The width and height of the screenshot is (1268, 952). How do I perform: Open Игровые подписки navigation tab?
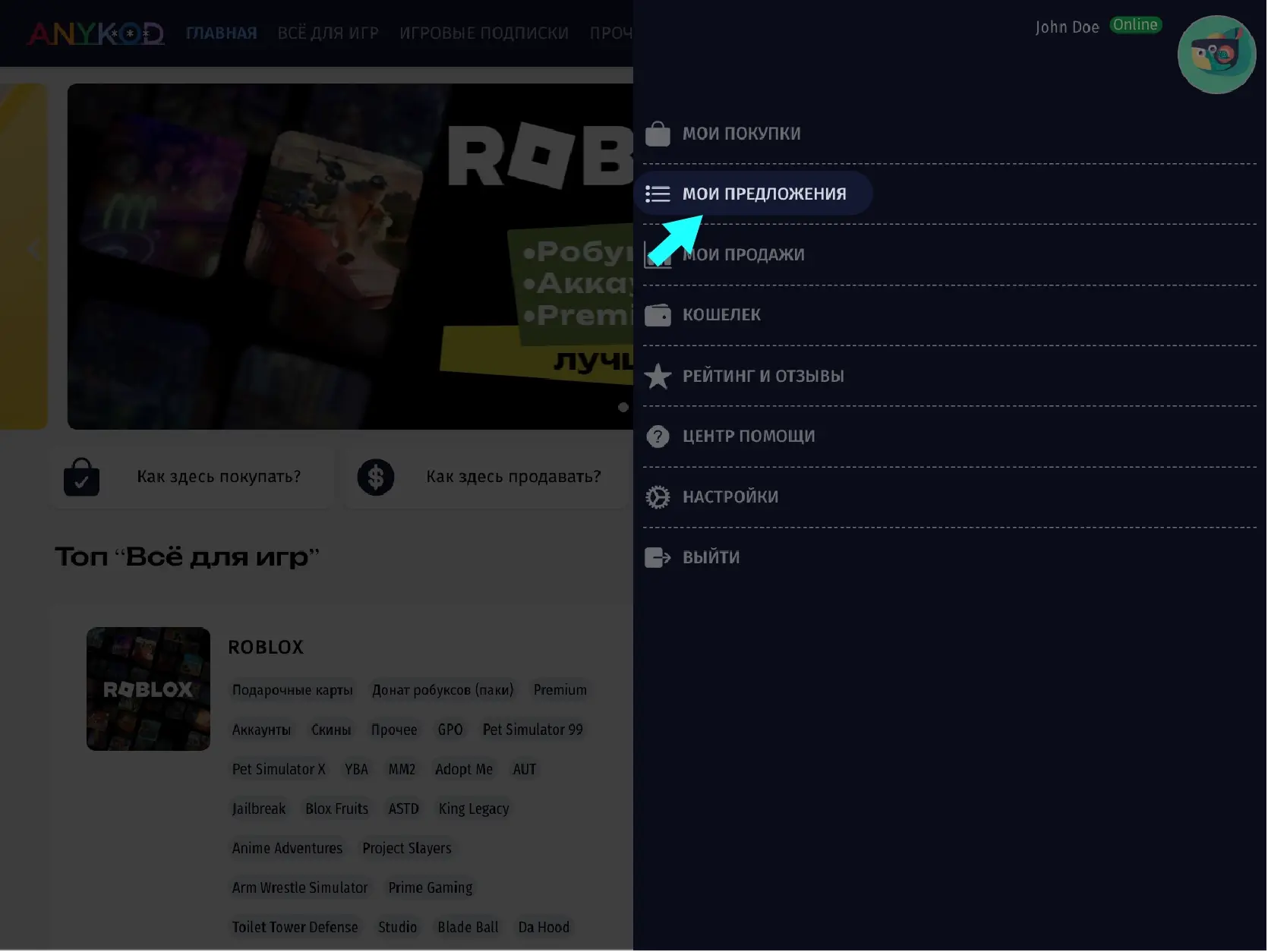coord(484,33)
